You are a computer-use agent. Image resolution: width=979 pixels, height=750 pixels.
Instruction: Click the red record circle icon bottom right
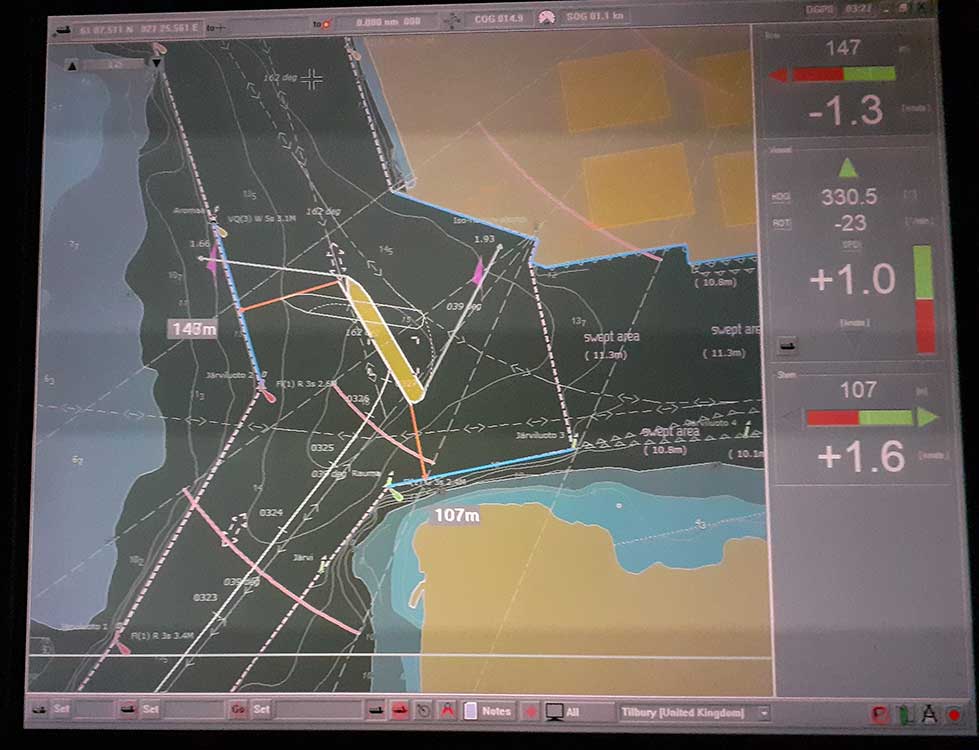[954, 715]
